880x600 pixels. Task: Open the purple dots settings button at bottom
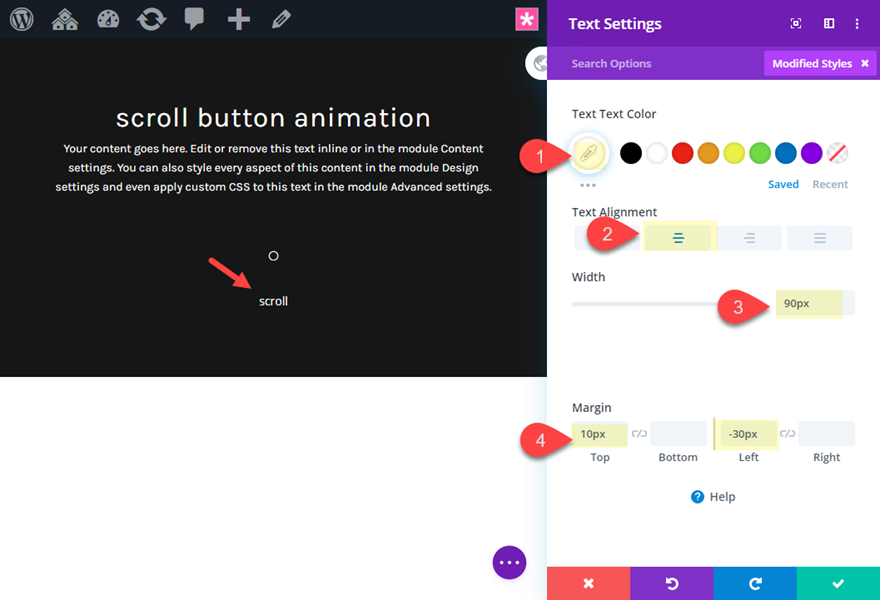coord(509,562)
